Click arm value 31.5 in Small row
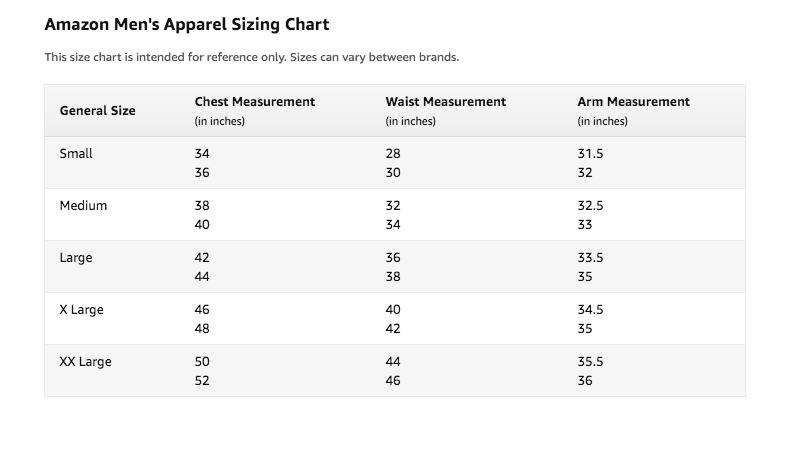 590,154
